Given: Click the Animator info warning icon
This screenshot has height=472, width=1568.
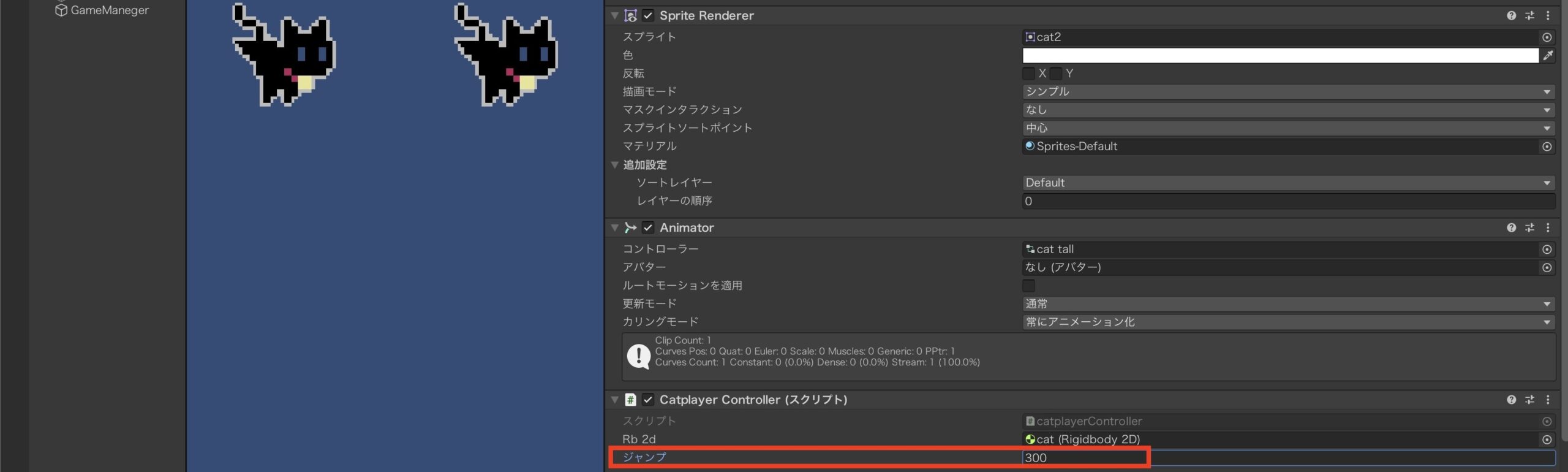Looking at the screenshot, I should point(638,356).
